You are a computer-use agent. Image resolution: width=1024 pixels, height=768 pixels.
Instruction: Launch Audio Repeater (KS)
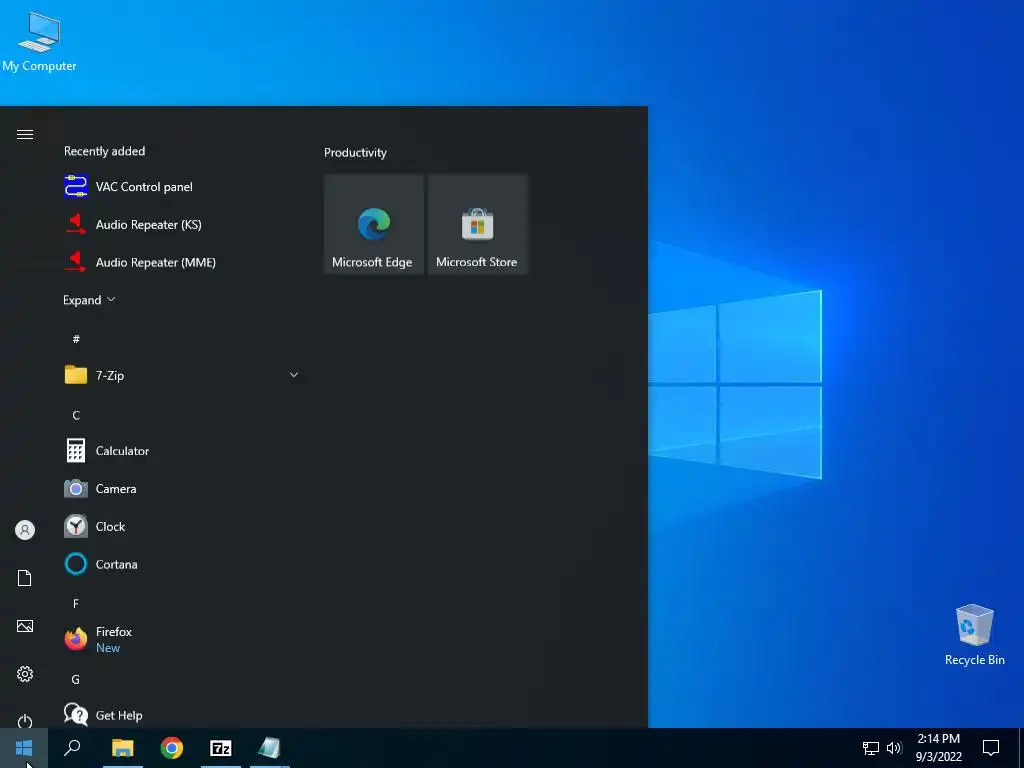(x=182, y=225)
